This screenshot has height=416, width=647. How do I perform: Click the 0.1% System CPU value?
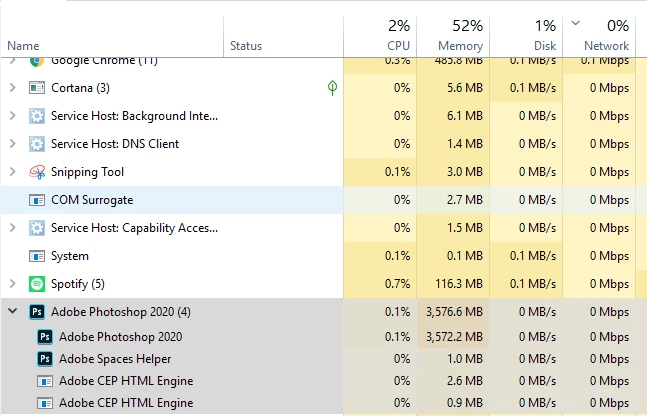397,256
